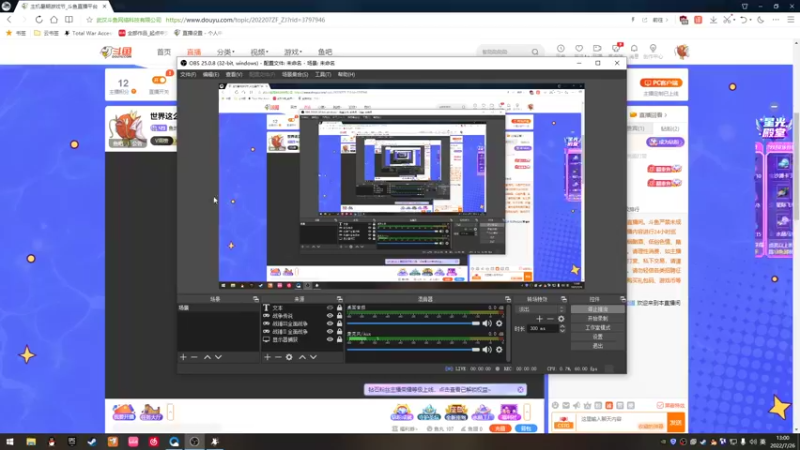Viewport: 800px width, 450px height.
Task: Adjust the desktop audio volume slider
Action: [x=413, y=323]
